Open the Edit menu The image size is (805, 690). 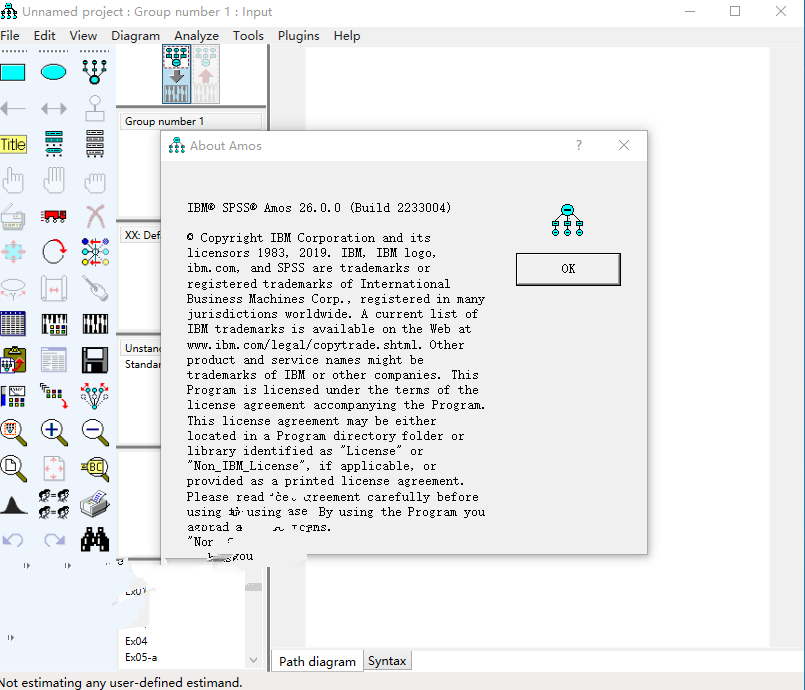coord(45,36)
